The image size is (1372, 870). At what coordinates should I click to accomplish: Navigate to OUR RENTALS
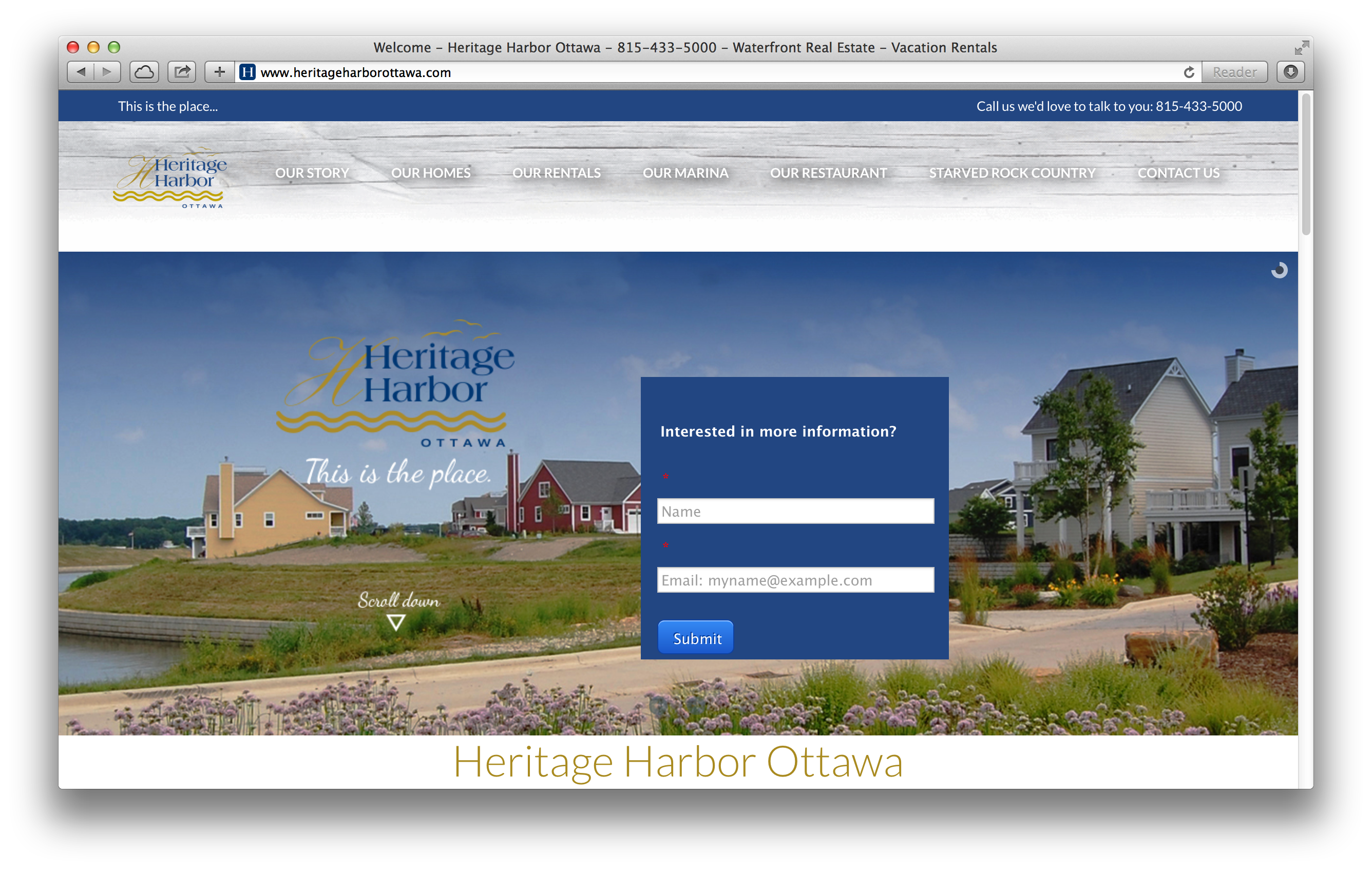(x=557, y=173)
